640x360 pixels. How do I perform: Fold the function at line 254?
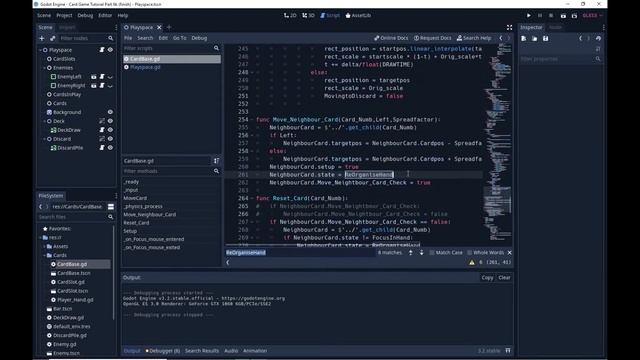pyautogui.click(x=252, y=120)
